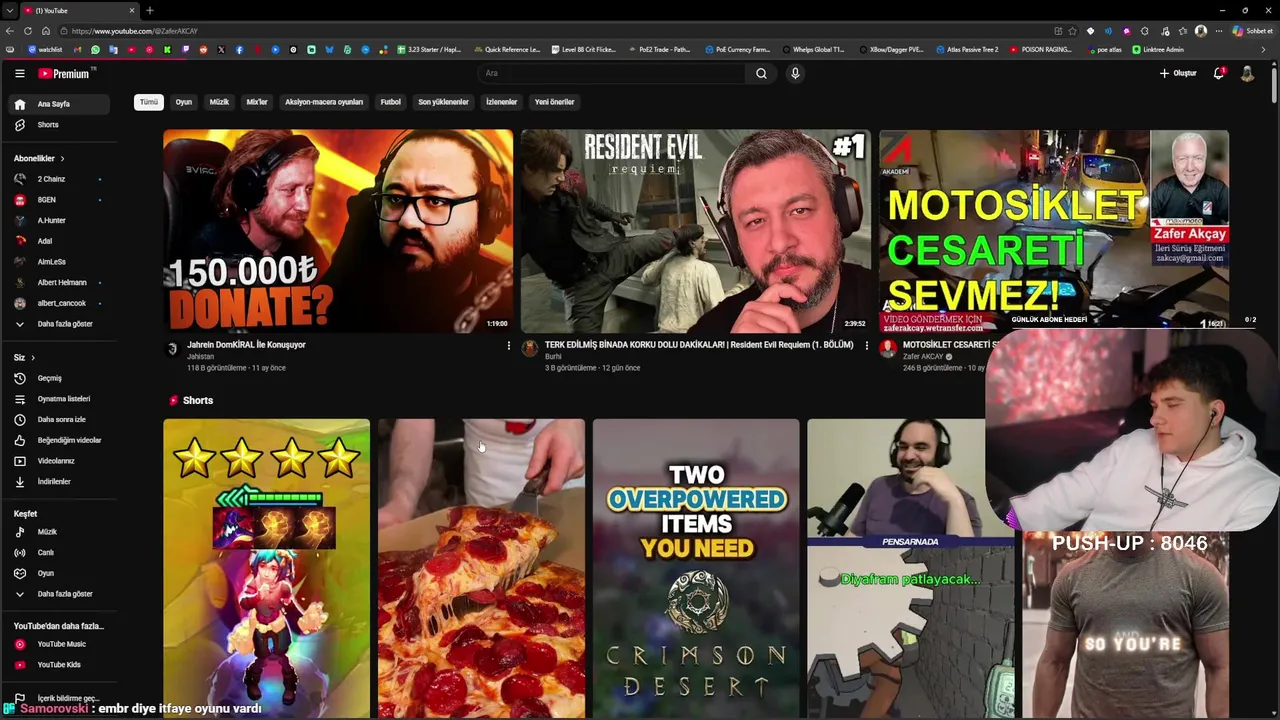Image resolution: width=1280 pixels, height=720 pixels.
Task: Select the Son yüklenenler chip
Action: (x=443, y=102)
